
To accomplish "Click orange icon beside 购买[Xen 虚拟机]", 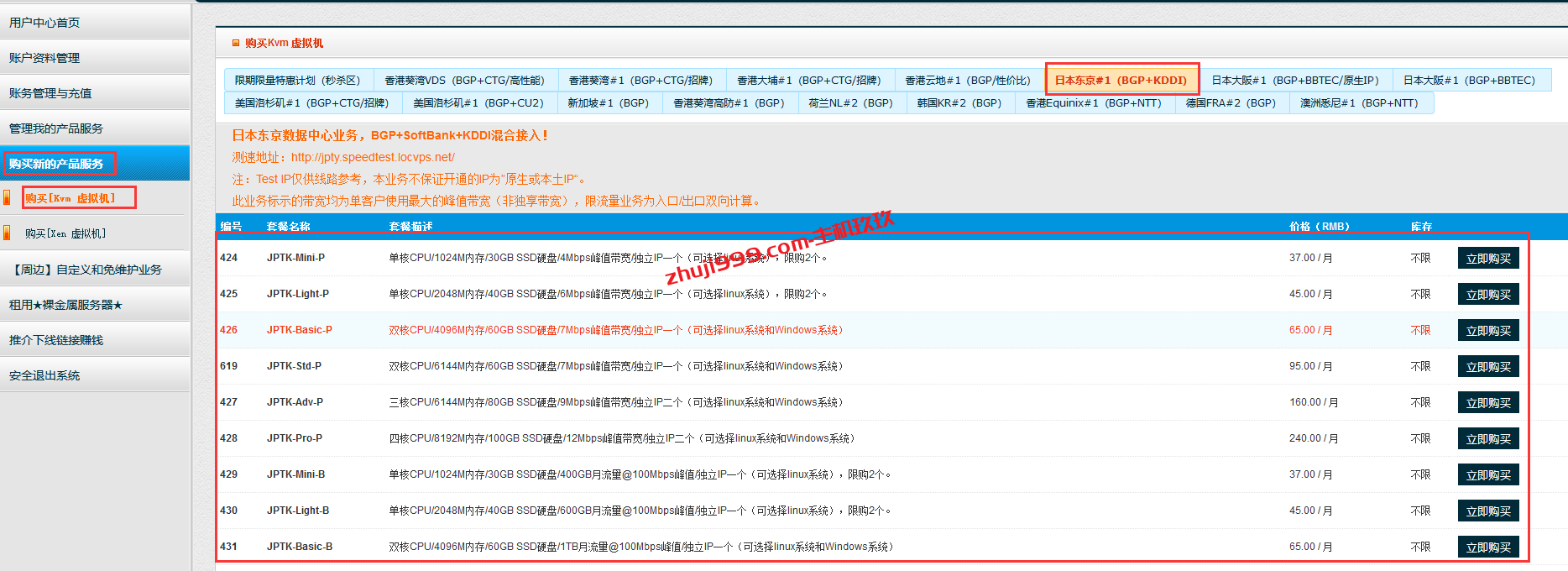I will [8, 233].
